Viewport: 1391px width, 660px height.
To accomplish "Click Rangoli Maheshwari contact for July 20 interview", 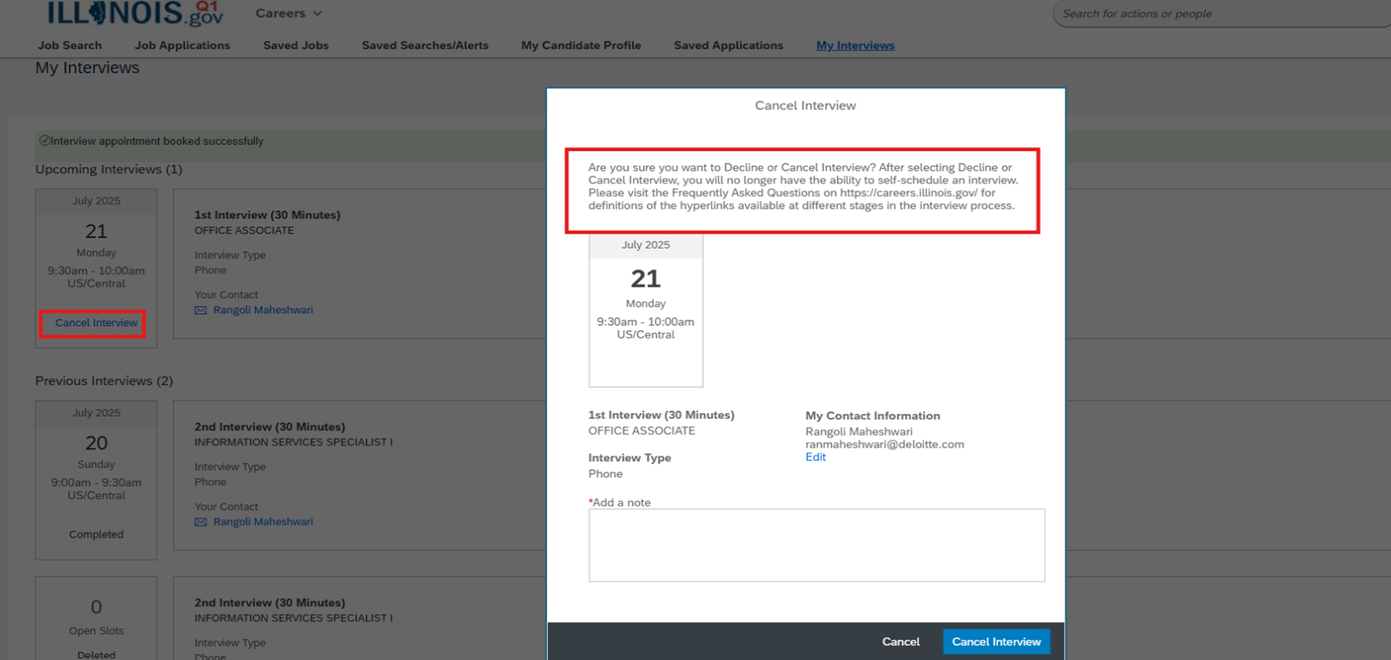I will click(x=263, y=522).
